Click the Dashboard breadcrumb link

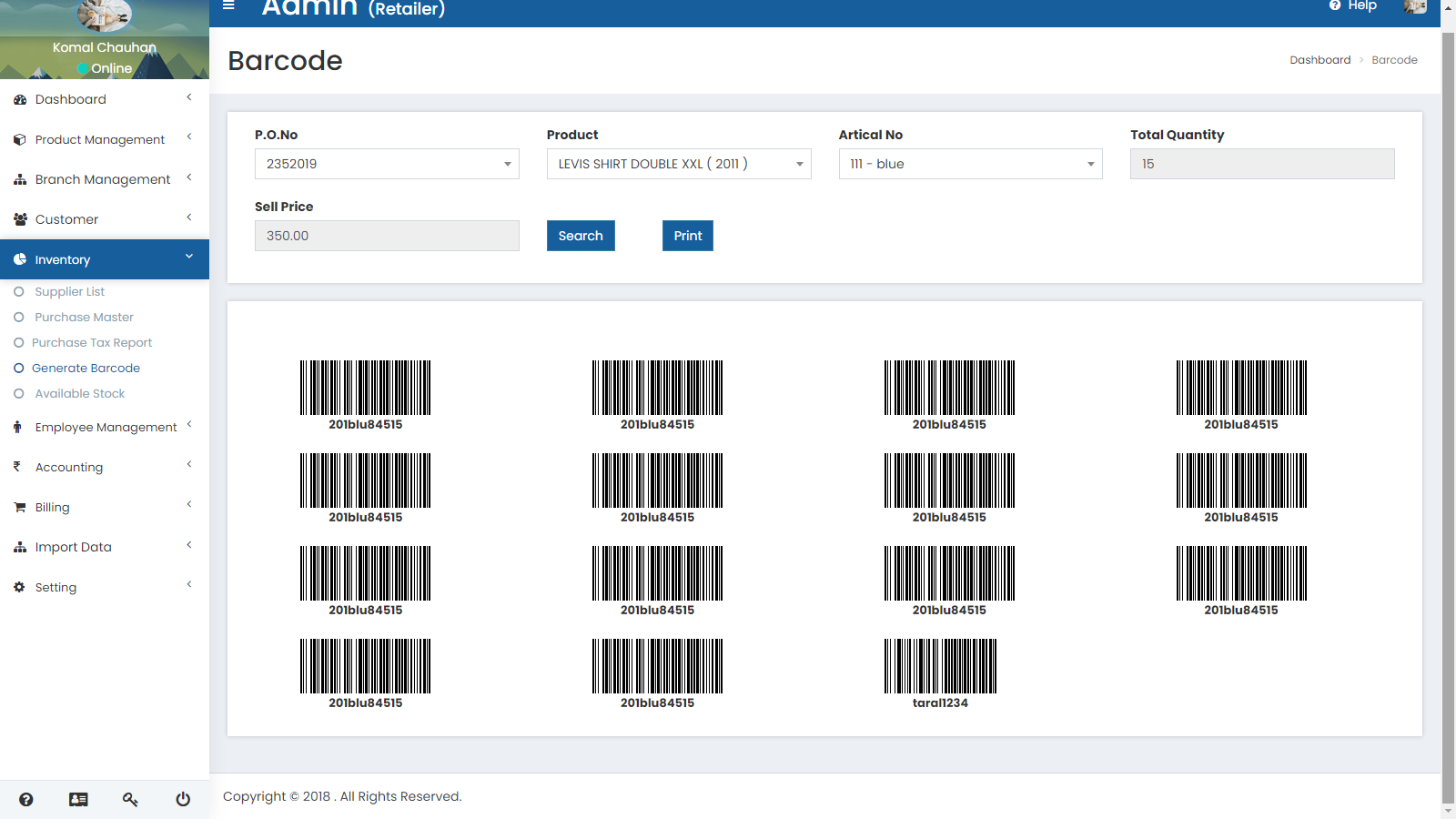[1320, 59]
